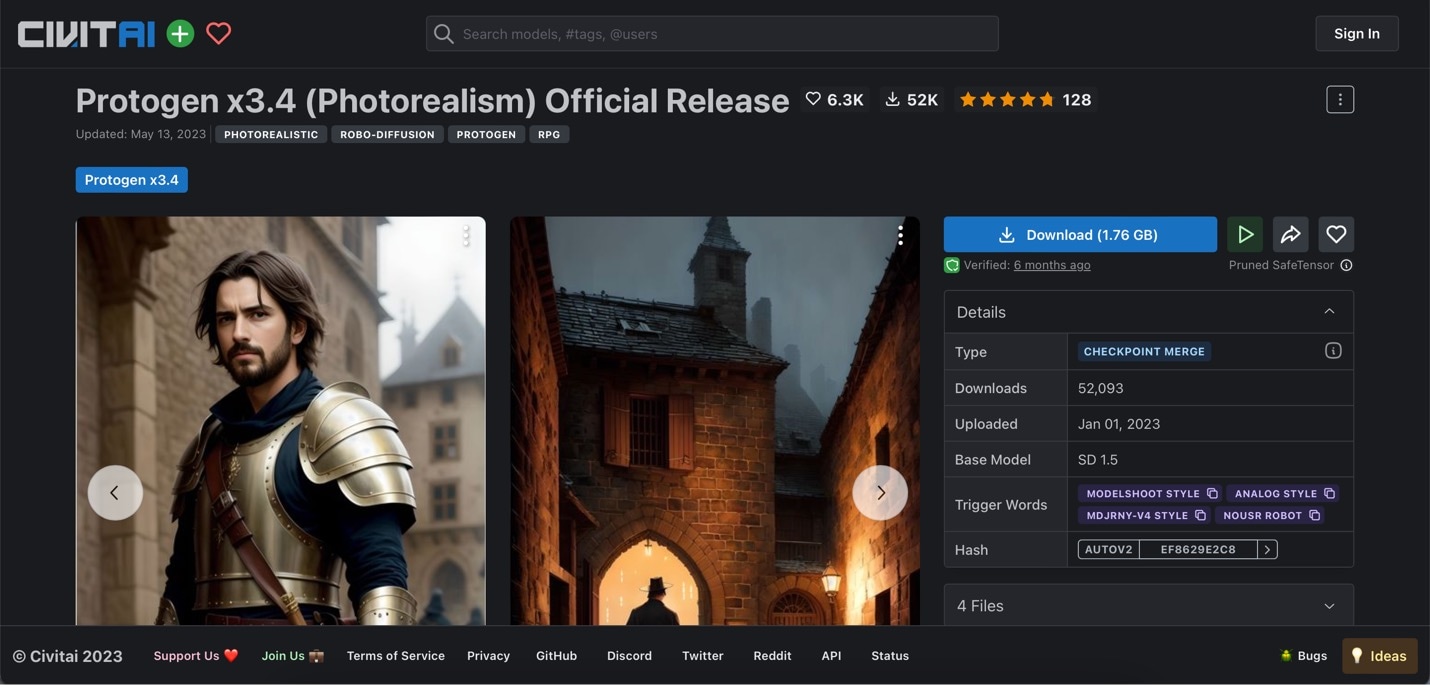Click the 52K downloads badge

pos(911,100)
